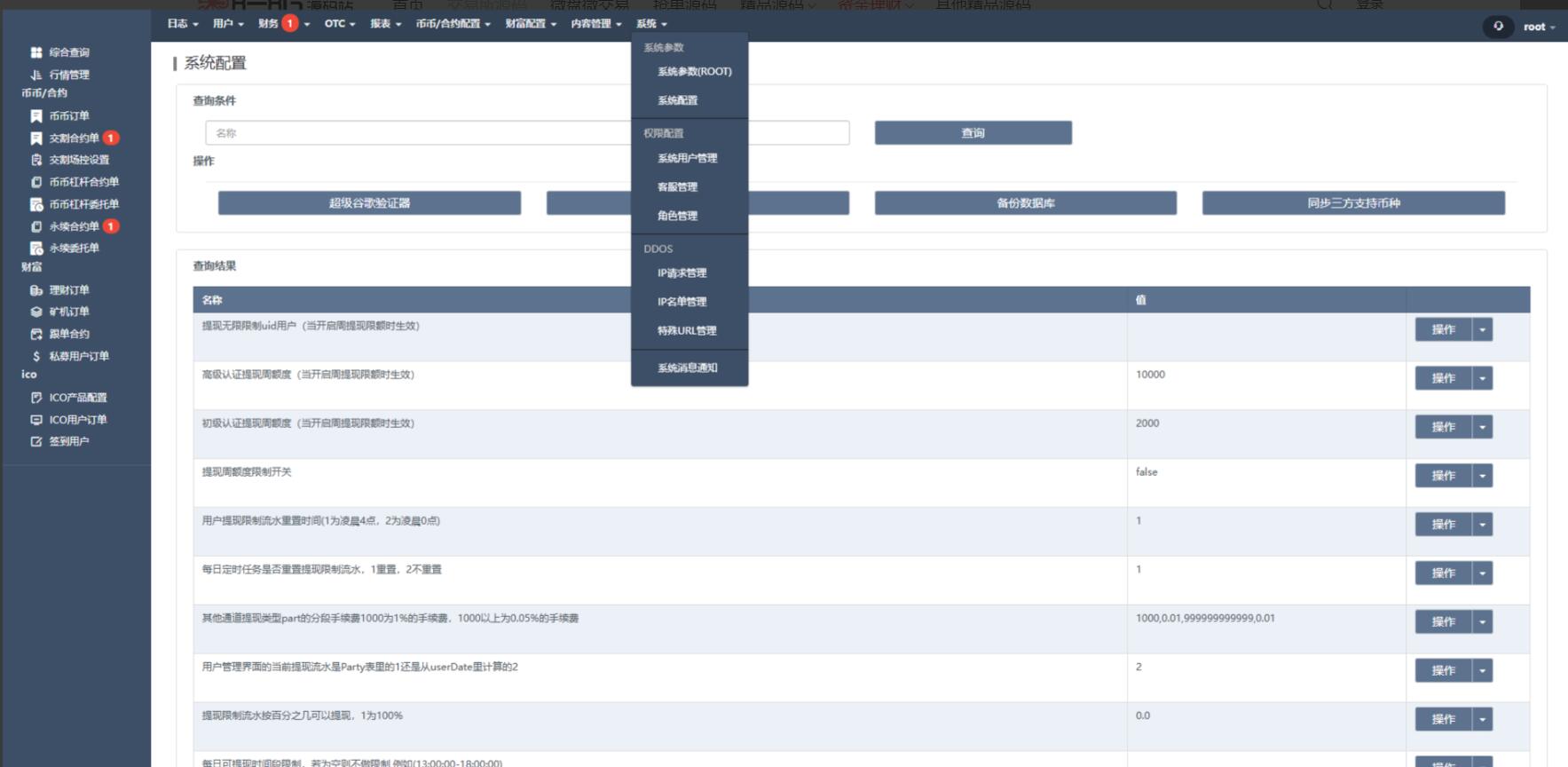Viewport: 1568px width, 767px height.
Task: Click the round icon beside root
Action: [x=1499, y=27]
